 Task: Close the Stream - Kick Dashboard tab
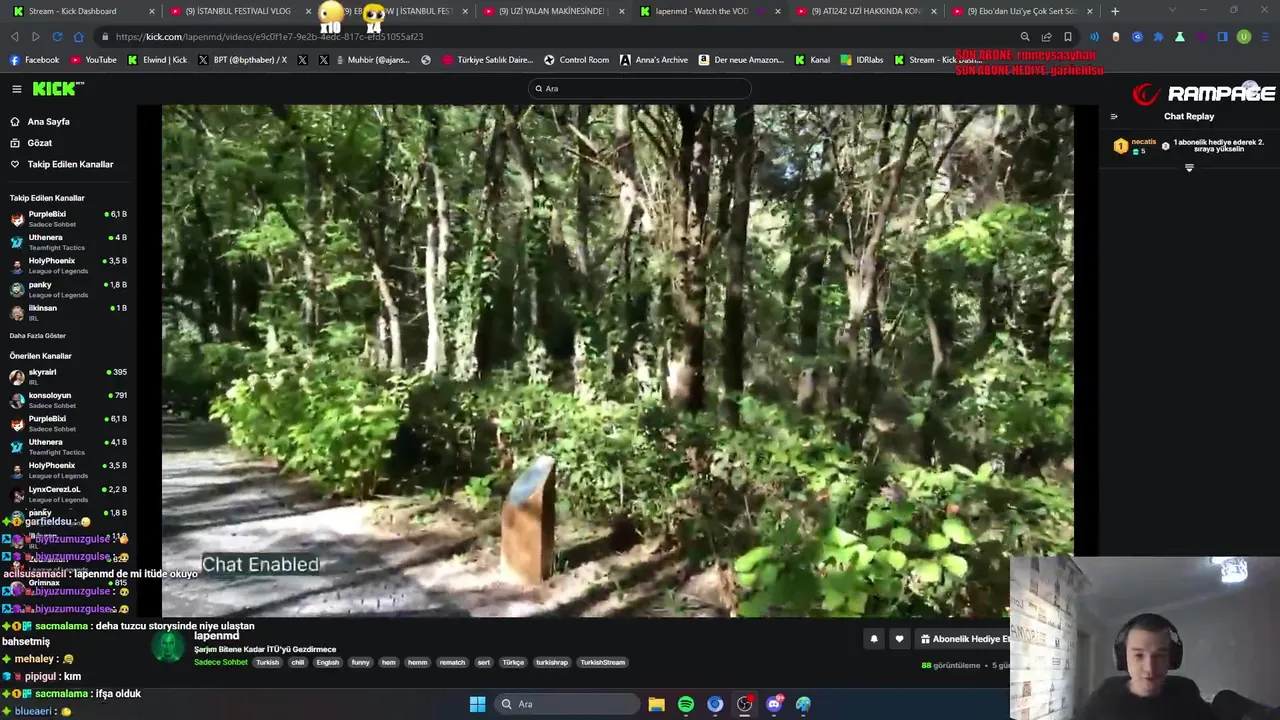pos(152,11)
